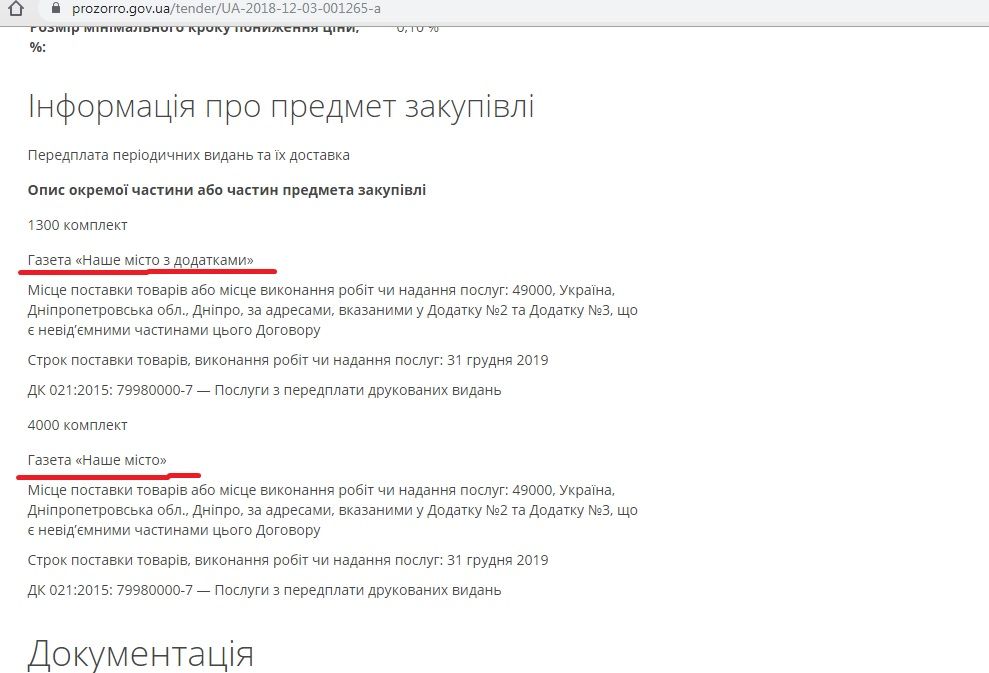Click the padlock site security icon
Image resolution: width=989 pixels, height=673 pixels.
pyautogui.click(x=55, y=9)
